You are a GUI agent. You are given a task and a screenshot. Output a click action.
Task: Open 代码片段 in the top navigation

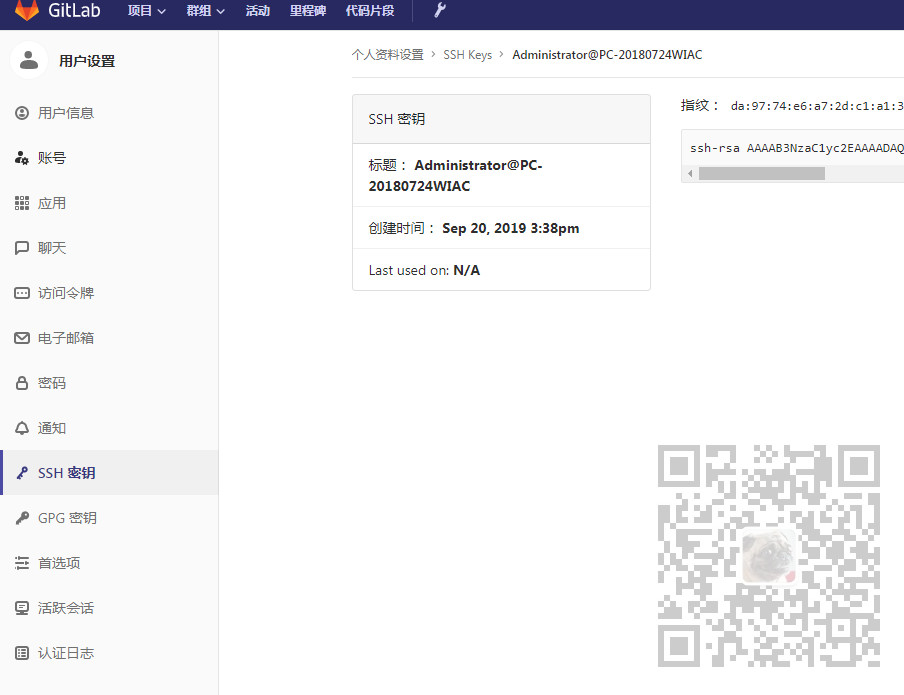[x=370, y=10]
